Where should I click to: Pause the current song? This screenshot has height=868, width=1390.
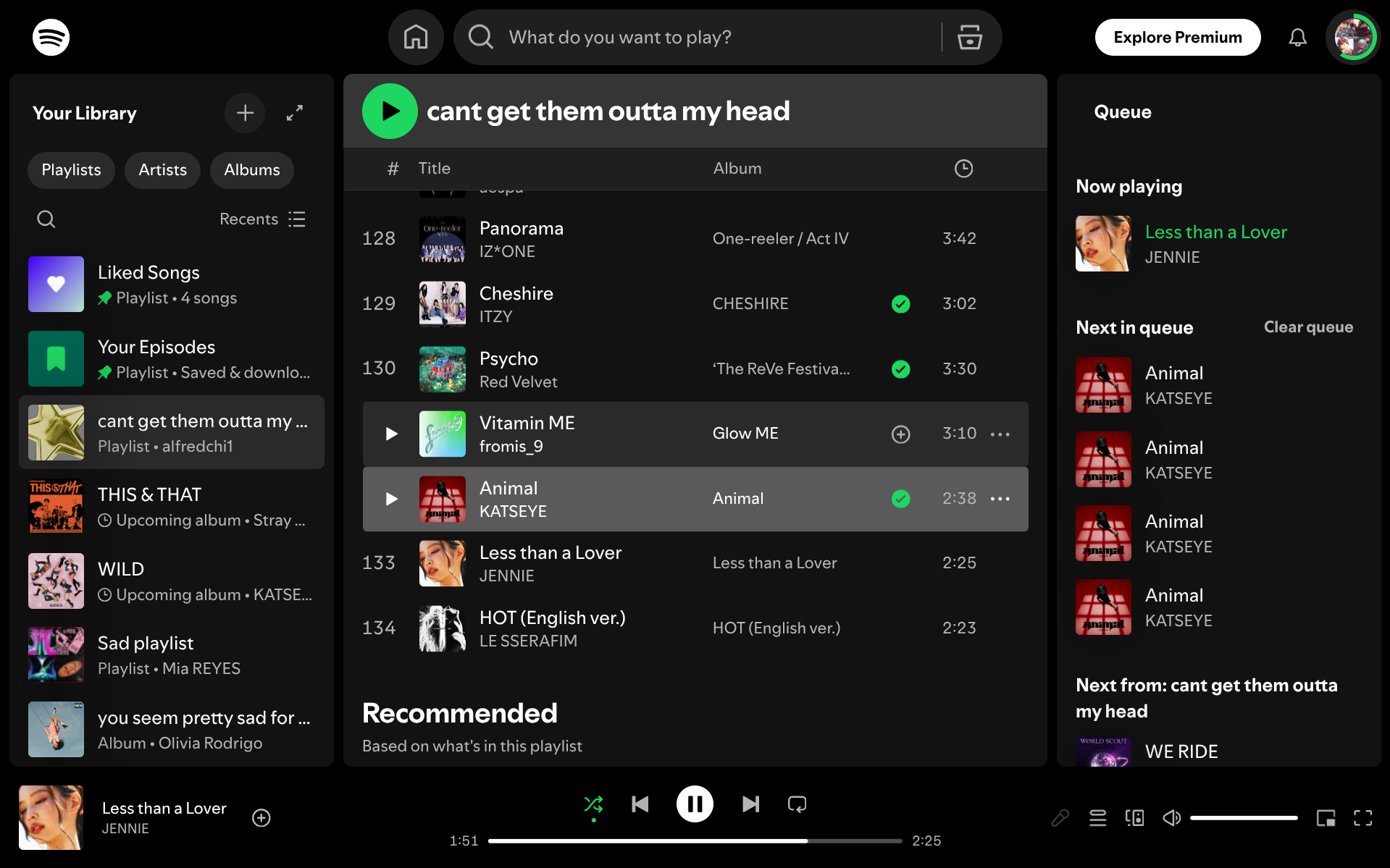pos(695,804)
